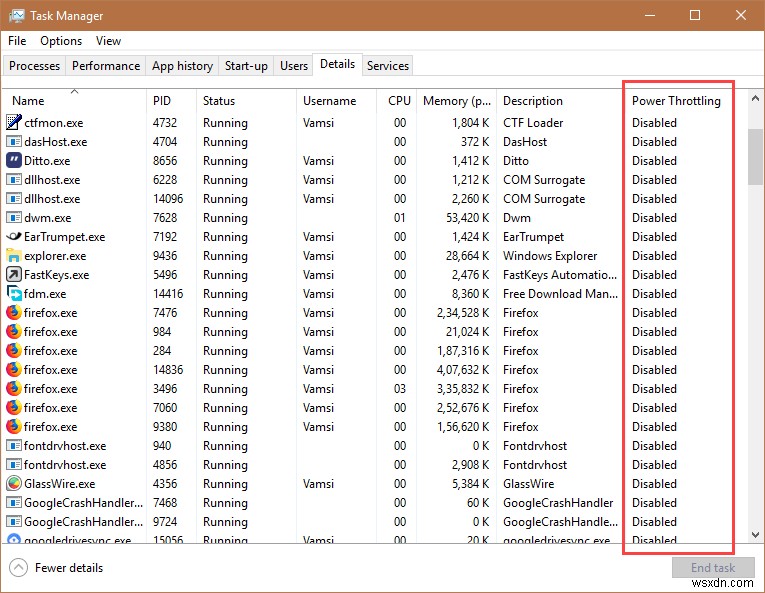The height and width of the screenshot is (593, 765).
Task: Select the EarTrumpet.exe process name
Action: 64,236
